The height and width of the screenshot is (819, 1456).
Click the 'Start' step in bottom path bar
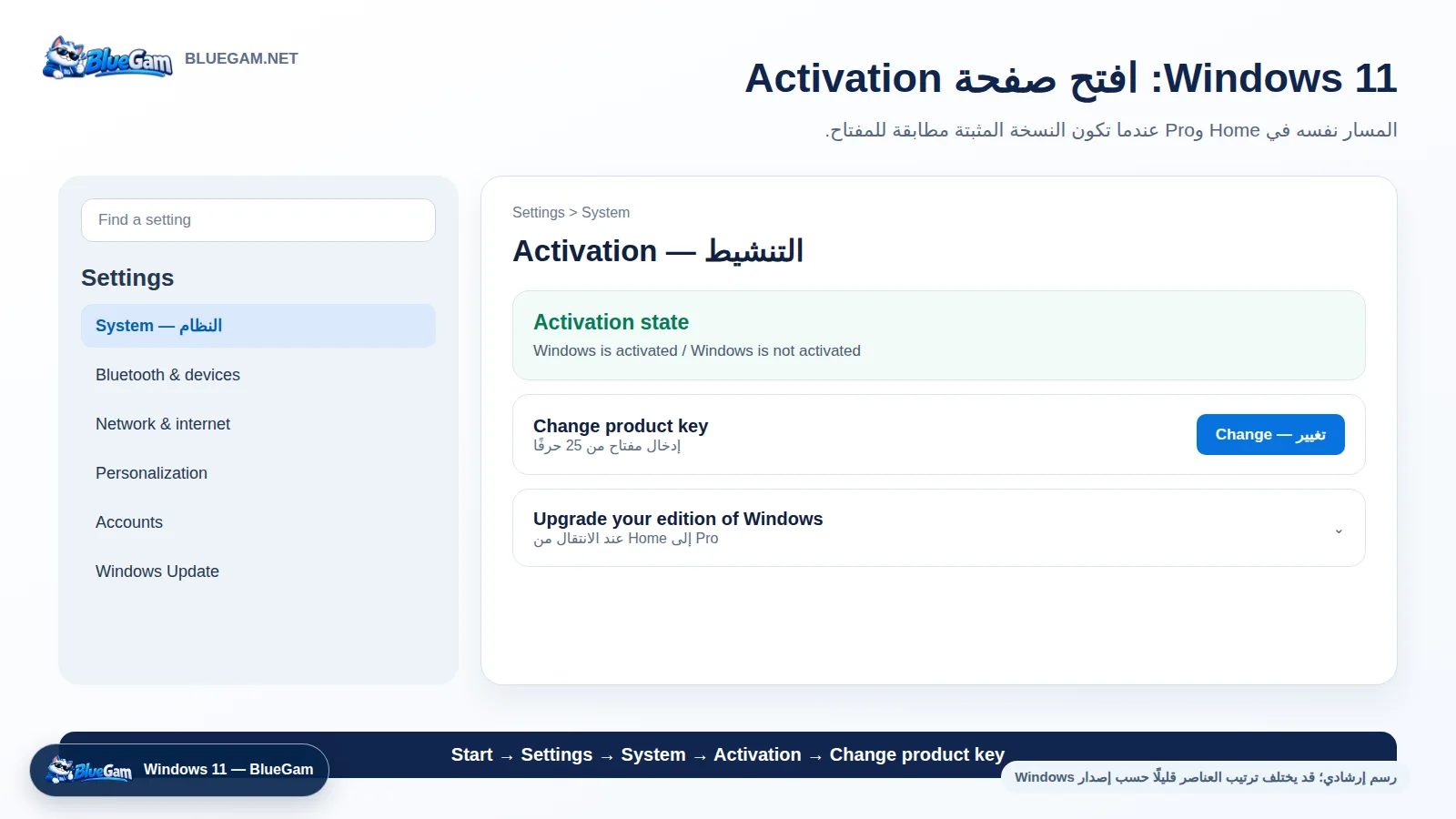(x=471, y=754)
